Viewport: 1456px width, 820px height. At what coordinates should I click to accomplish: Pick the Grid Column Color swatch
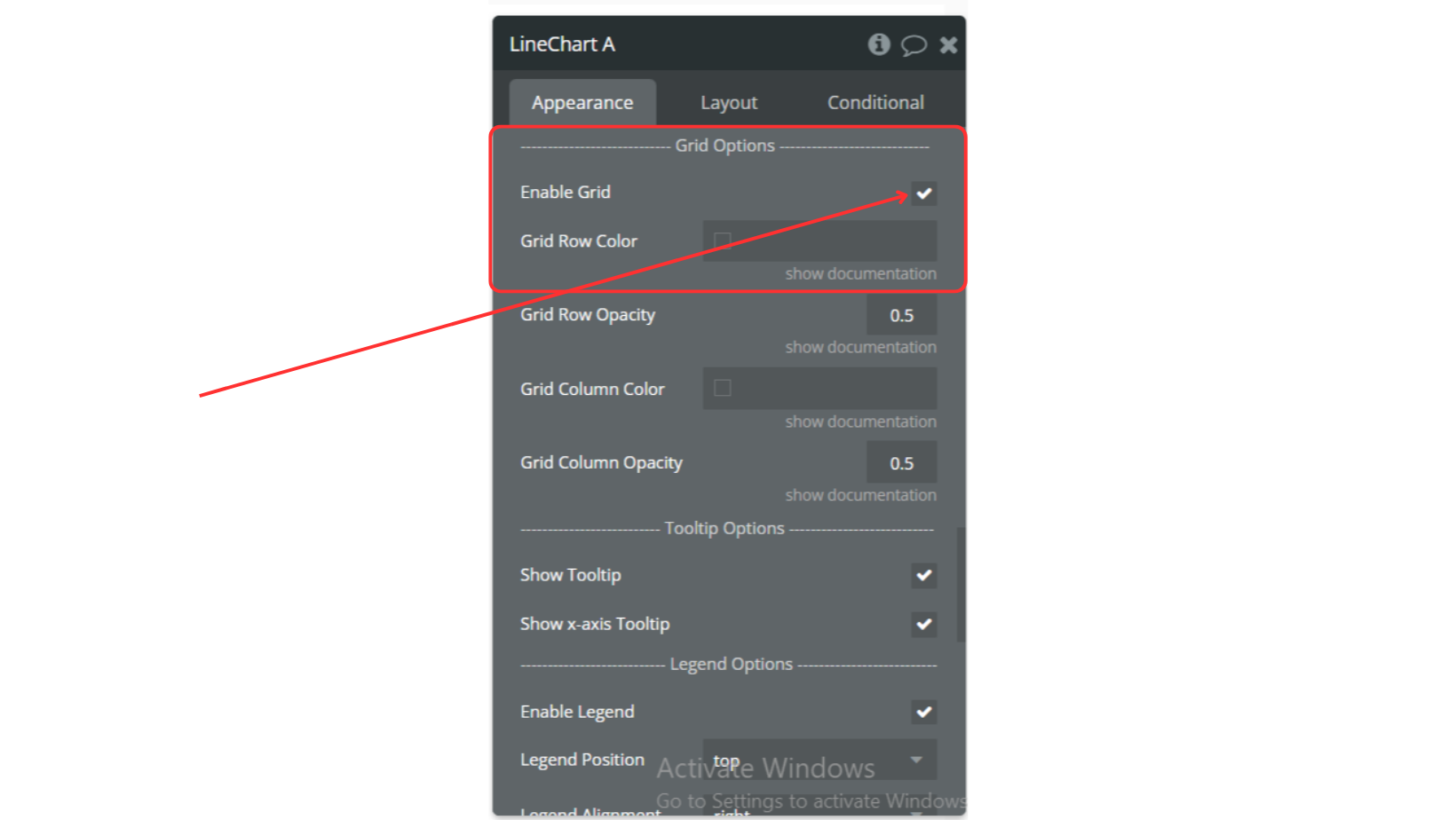tap(723, 388)
